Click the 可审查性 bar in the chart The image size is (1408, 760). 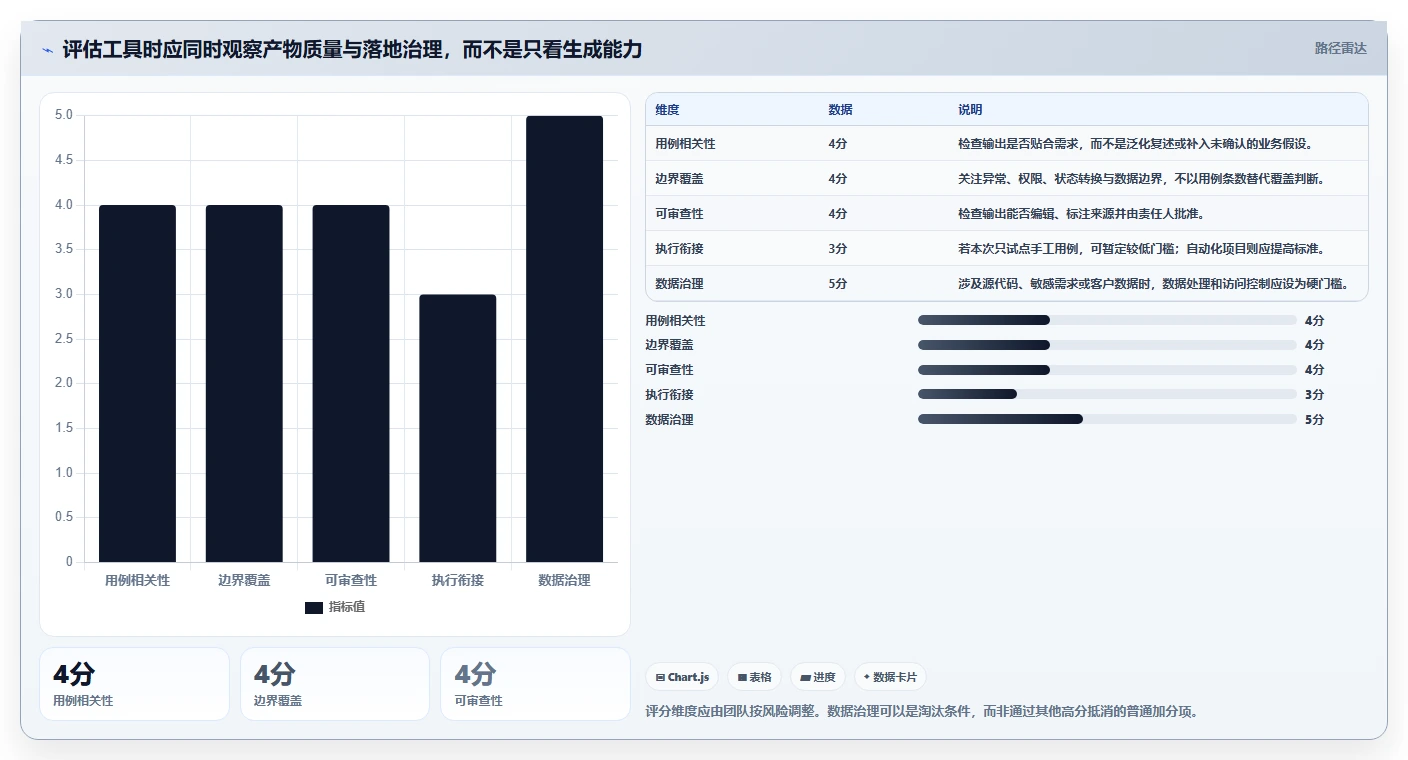click(351, 383)
